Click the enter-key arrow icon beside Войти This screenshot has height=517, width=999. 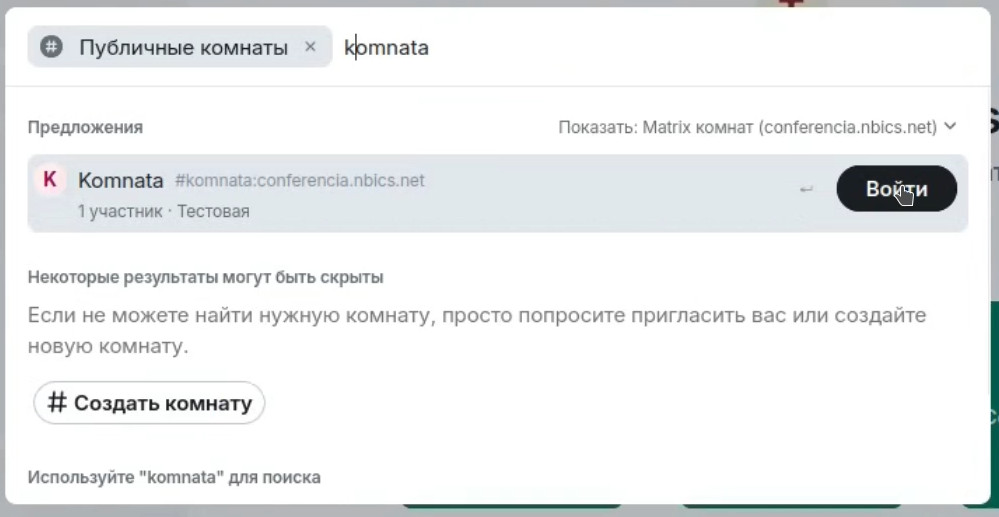[806, 189]
